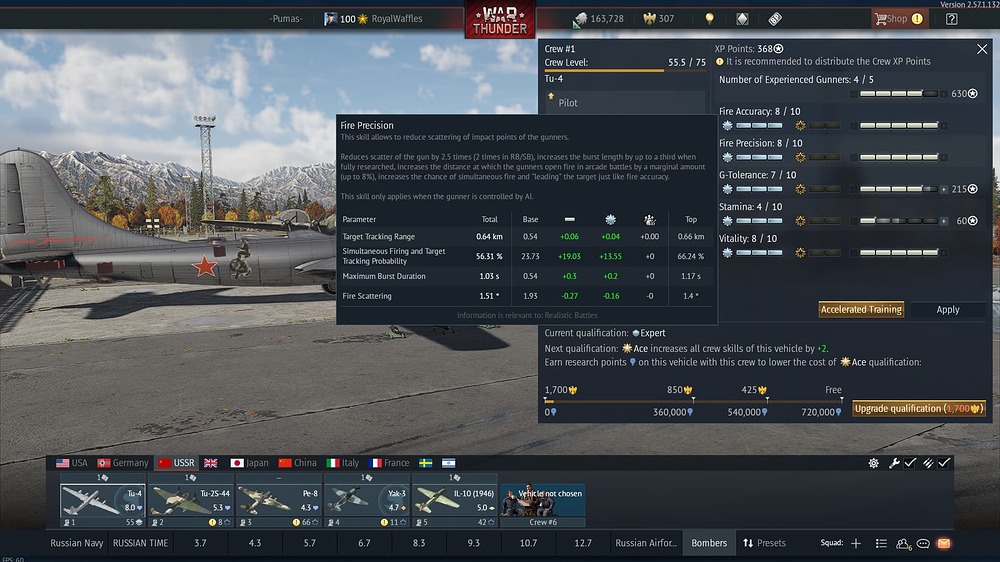
Task: Click Fire Accuracy expert snowflake icon
Action: point(727,126)
